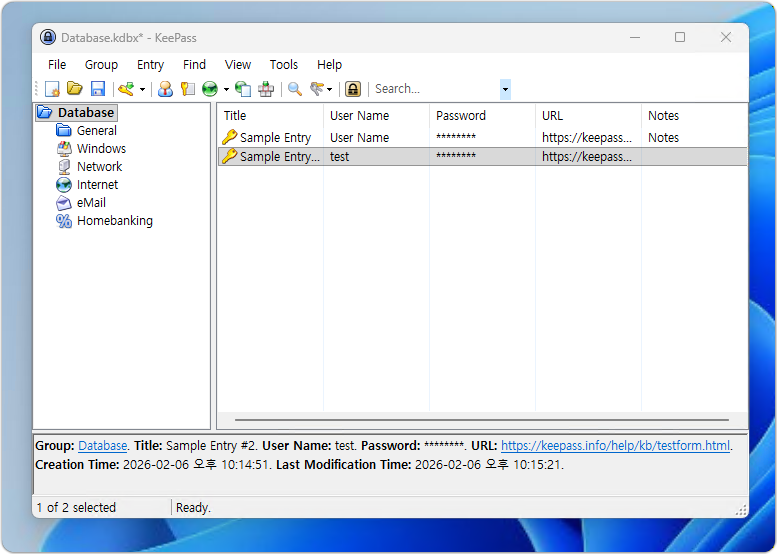Copy user name via the toolbar icon

point(165,89)
